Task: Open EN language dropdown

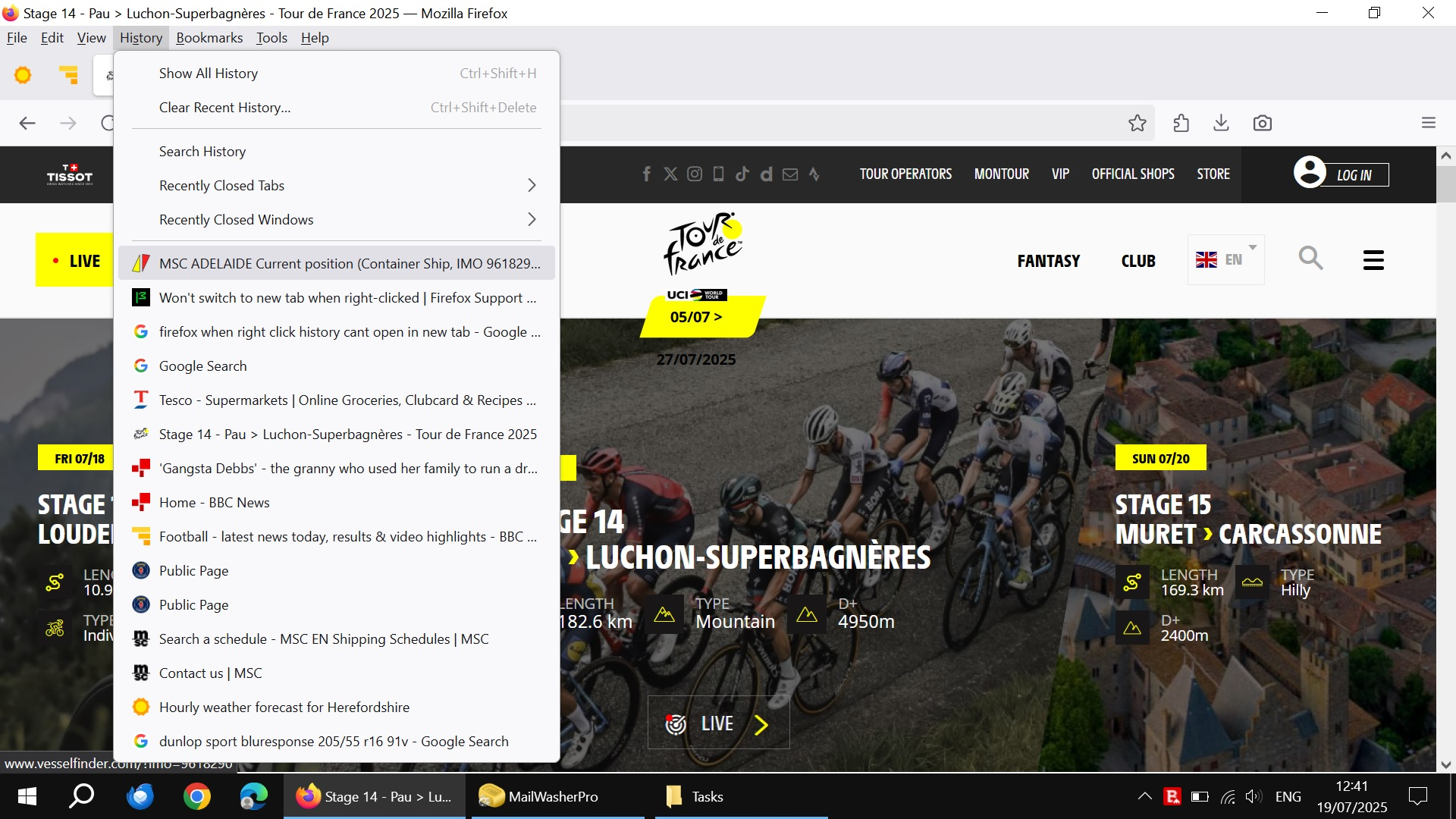Action: [x=1225, y=259]
